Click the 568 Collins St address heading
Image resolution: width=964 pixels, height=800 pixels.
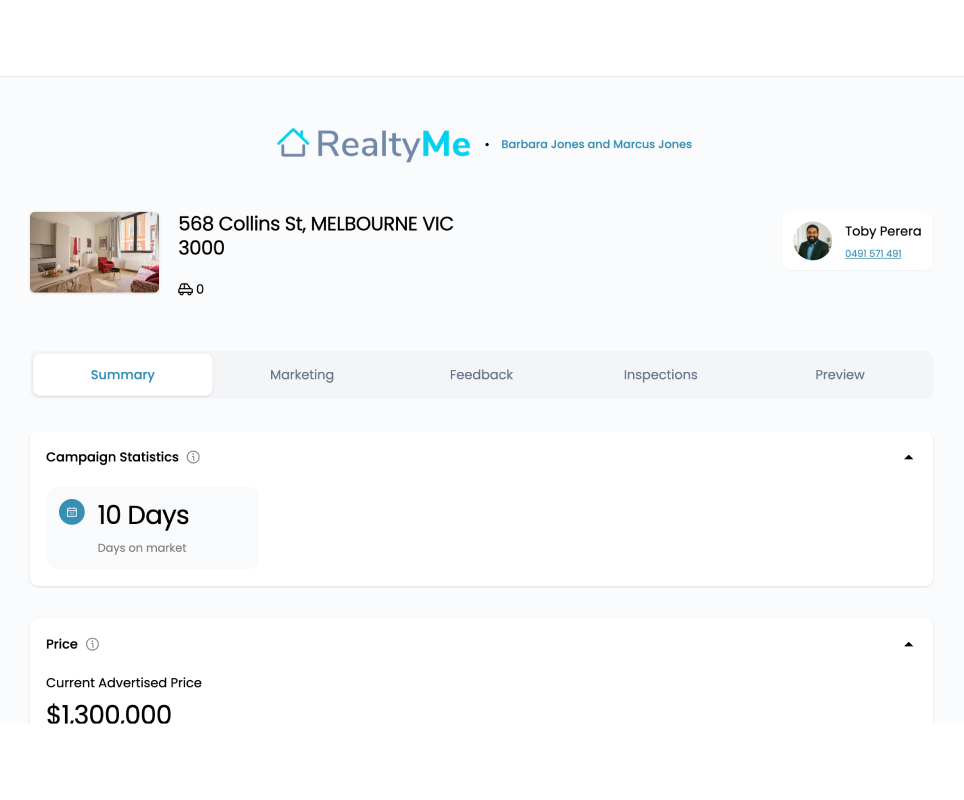coord(316,236)
